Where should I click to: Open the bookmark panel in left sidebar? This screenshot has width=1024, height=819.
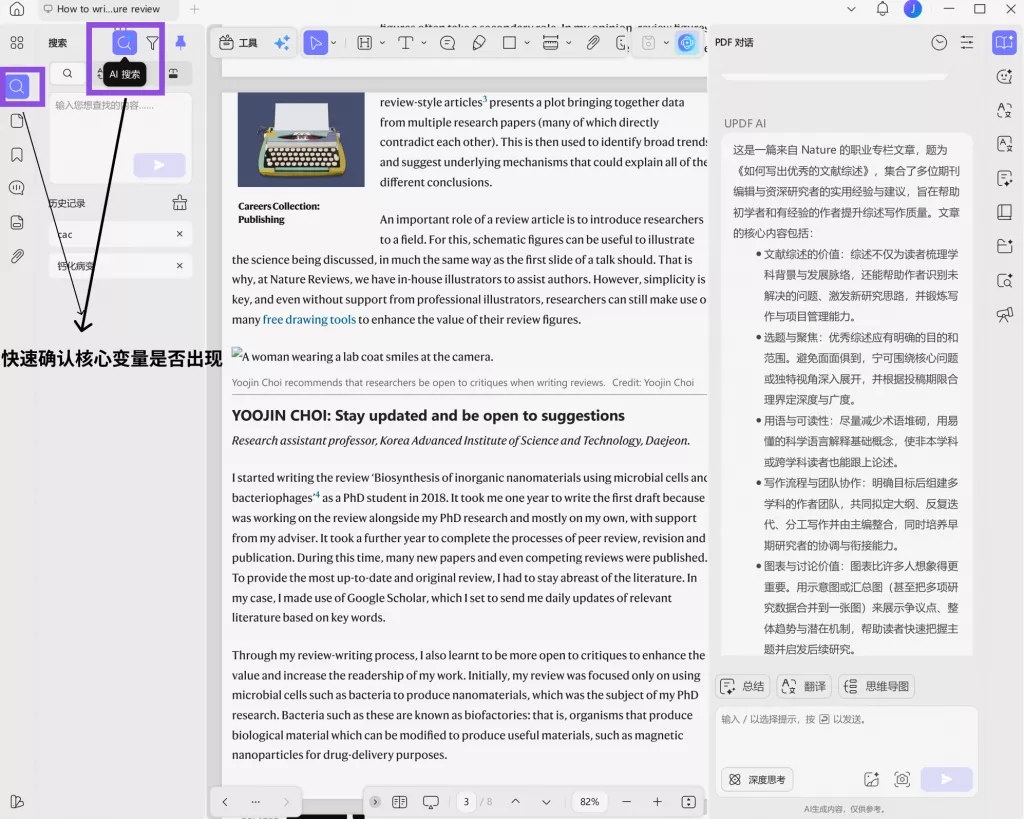coord(17,155)
